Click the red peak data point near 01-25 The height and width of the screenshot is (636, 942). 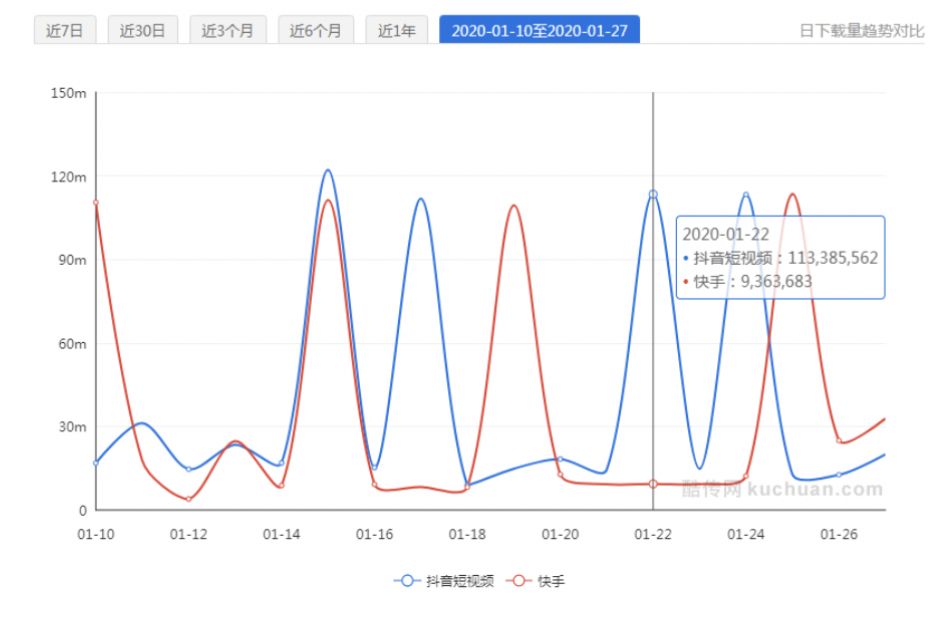(791, 195)
